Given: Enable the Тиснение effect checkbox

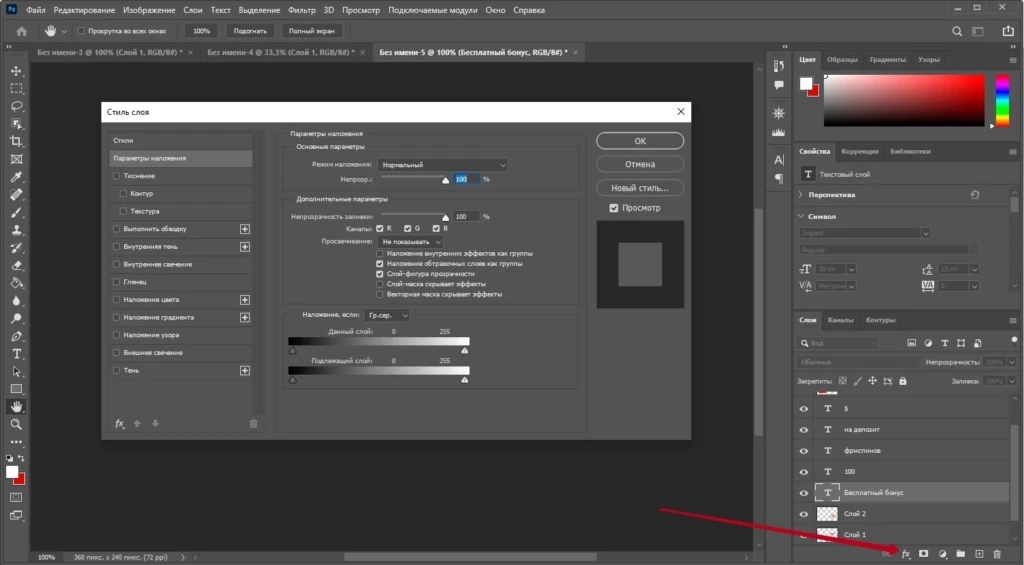Looking at the screenshot, I should coord(117,176).
